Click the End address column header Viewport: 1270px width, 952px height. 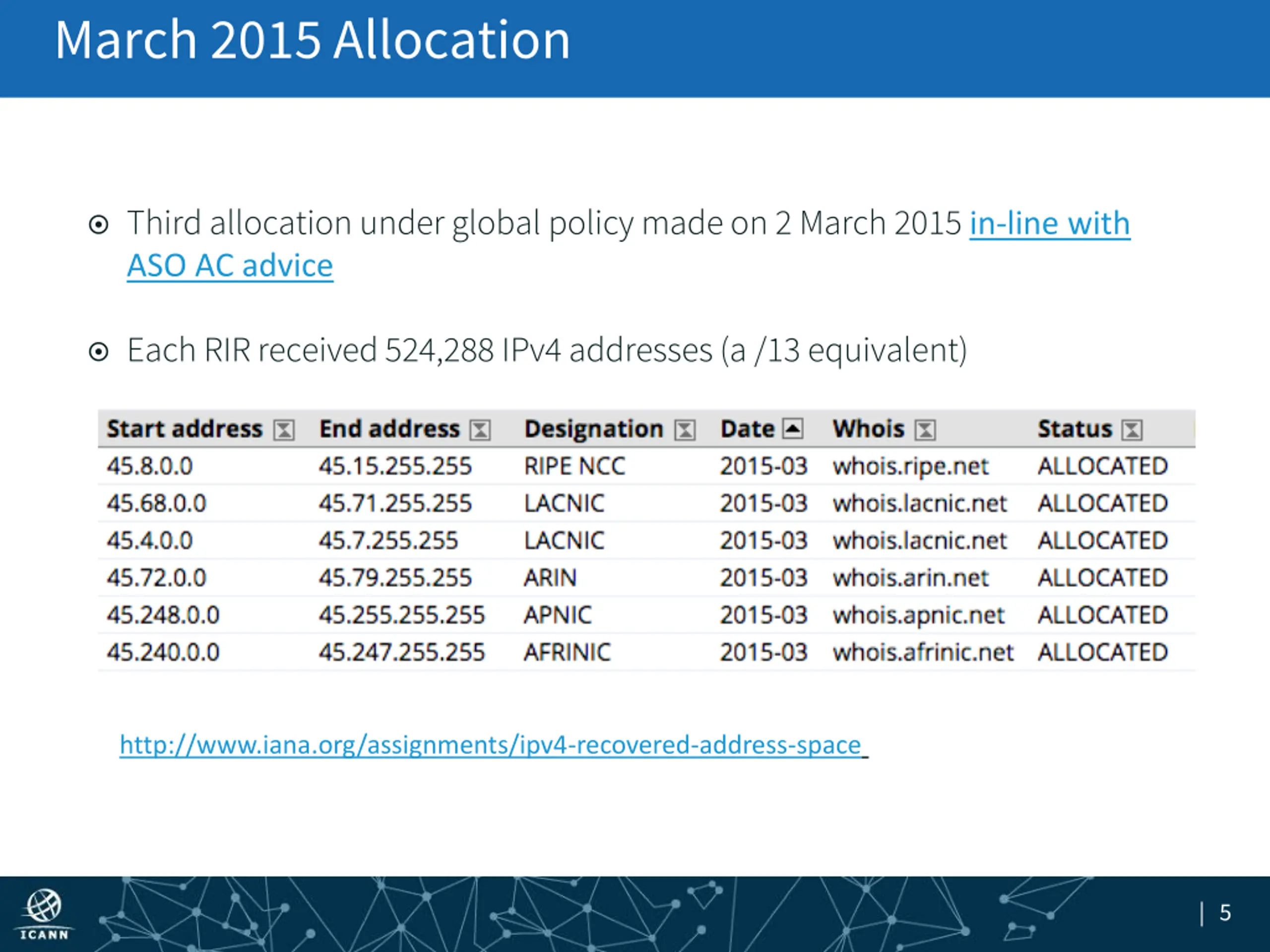tap(390, 429)
